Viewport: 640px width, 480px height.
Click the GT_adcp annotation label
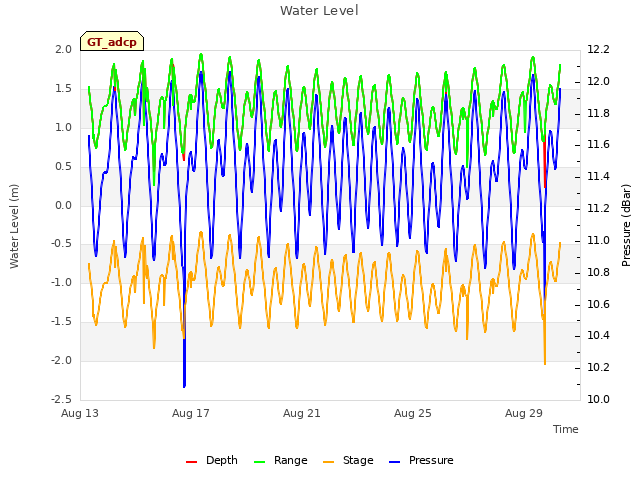coord(112,42)
